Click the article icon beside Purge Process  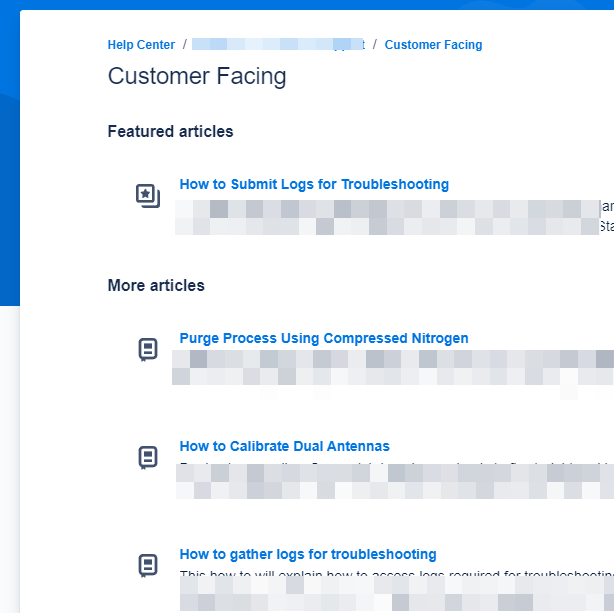148,349
